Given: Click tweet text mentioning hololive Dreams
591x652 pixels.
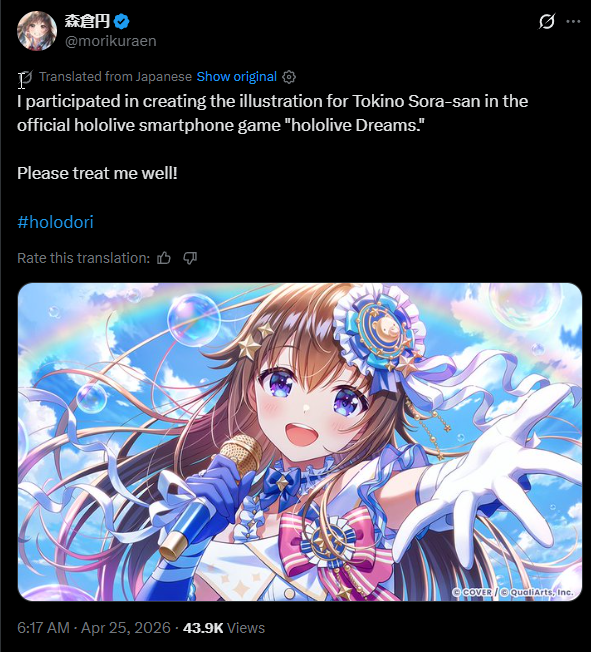Looking at the screenshot, I should 272,113.
